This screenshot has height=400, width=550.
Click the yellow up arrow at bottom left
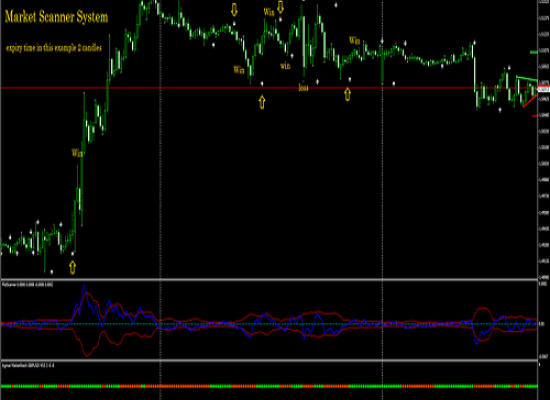point(73,267)
